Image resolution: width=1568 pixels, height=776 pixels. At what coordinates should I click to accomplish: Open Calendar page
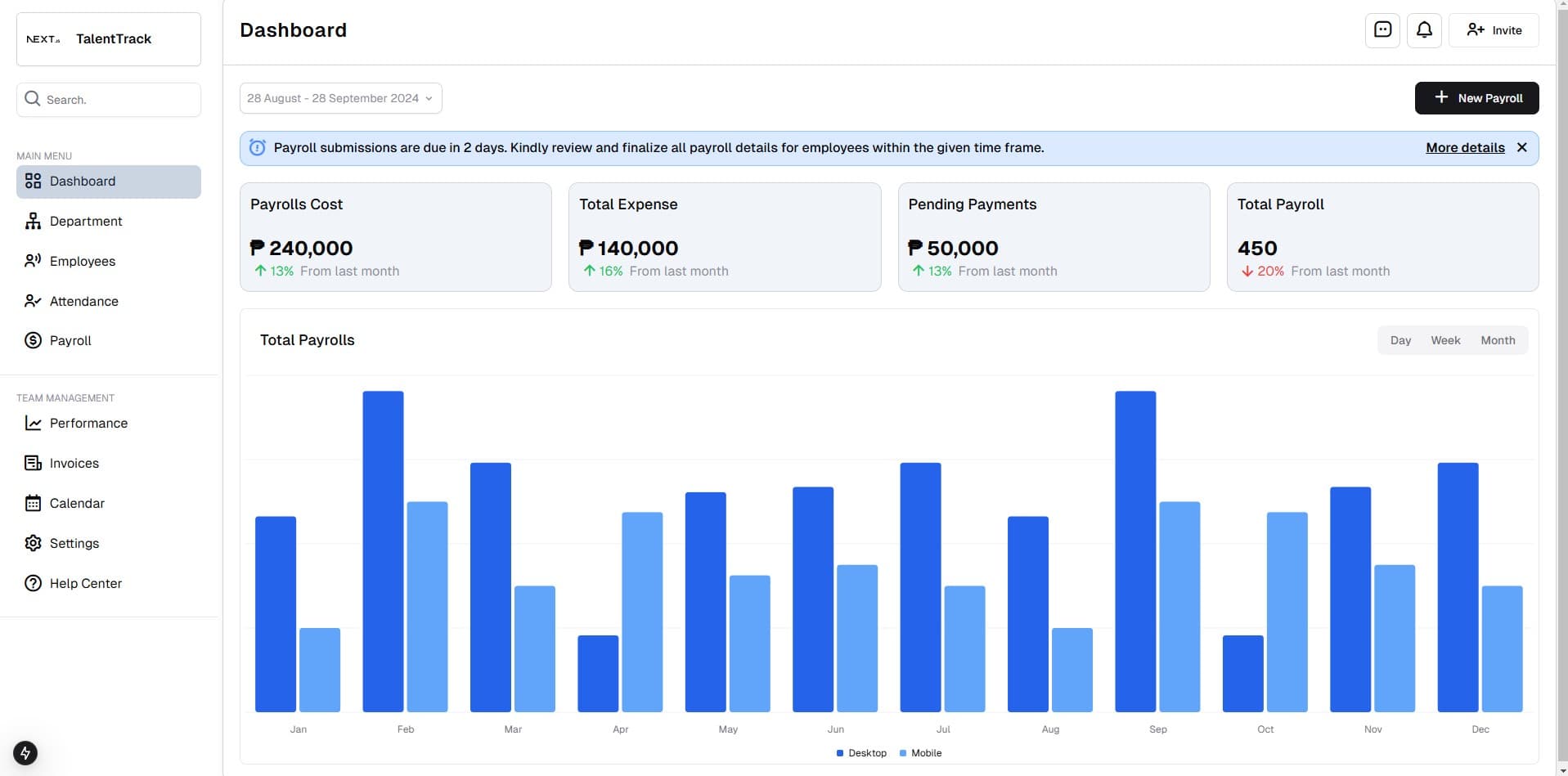click(109, 504)
